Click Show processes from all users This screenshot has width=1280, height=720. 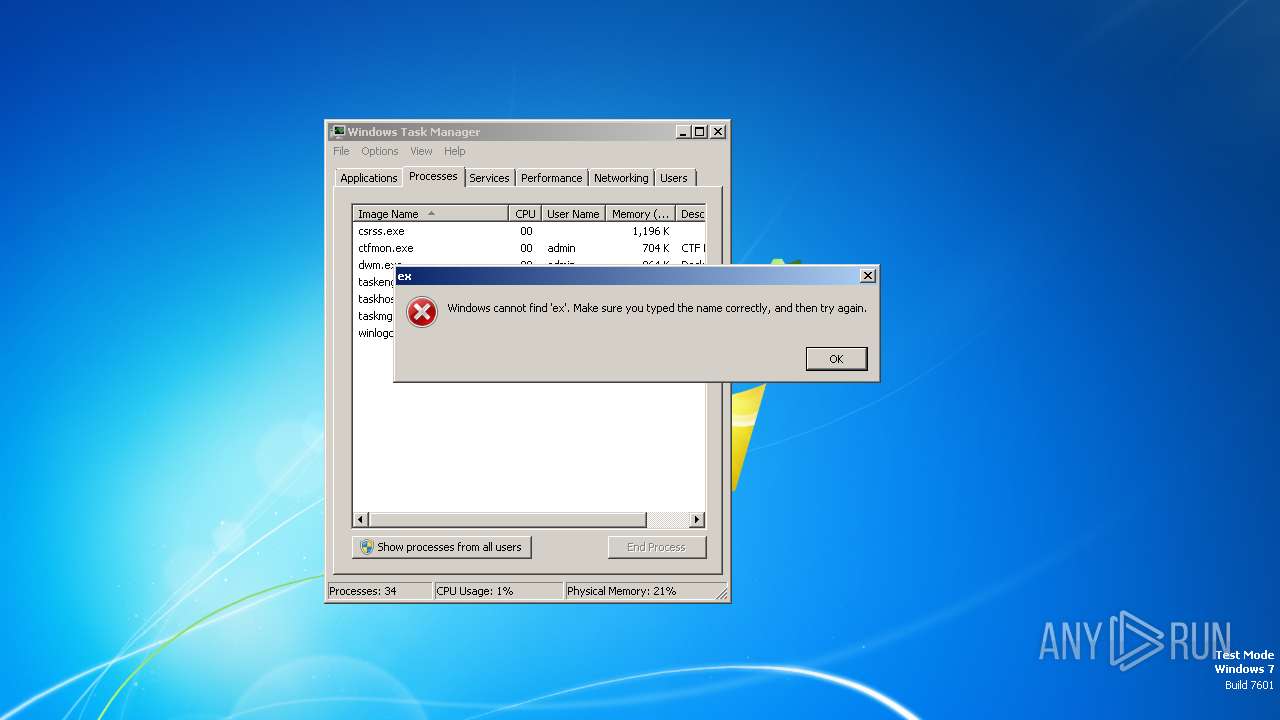coord(442,547)
